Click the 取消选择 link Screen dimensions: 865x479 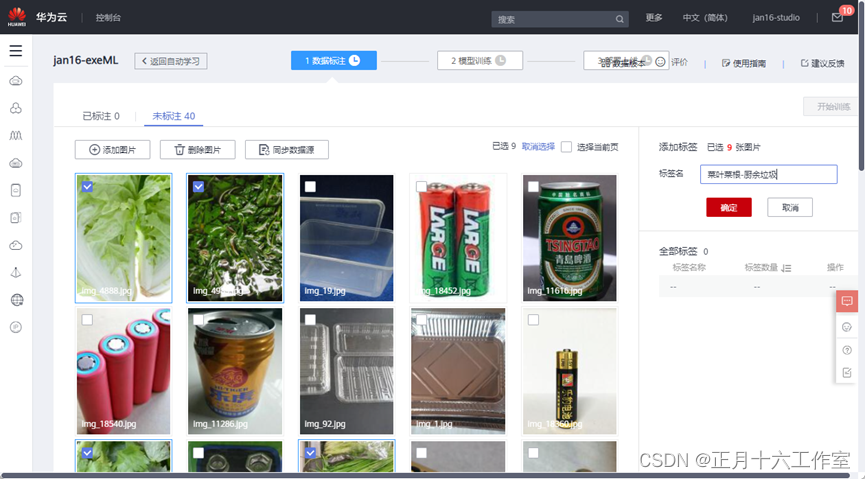(x=538, y=146)
